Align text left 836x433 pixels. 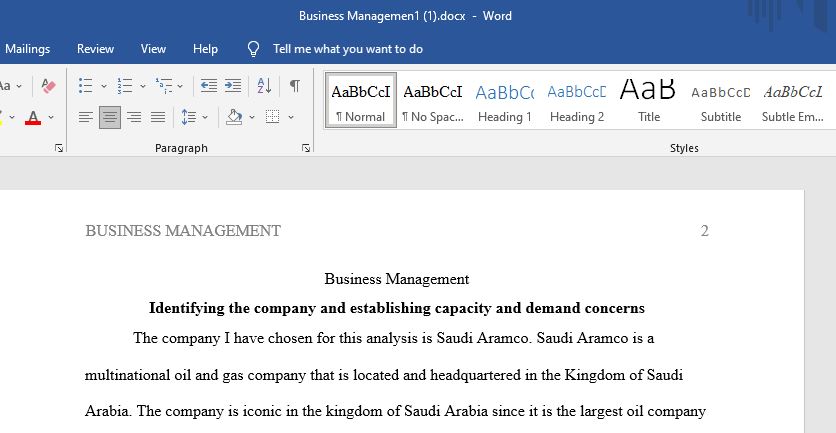[x=86, y=117]
